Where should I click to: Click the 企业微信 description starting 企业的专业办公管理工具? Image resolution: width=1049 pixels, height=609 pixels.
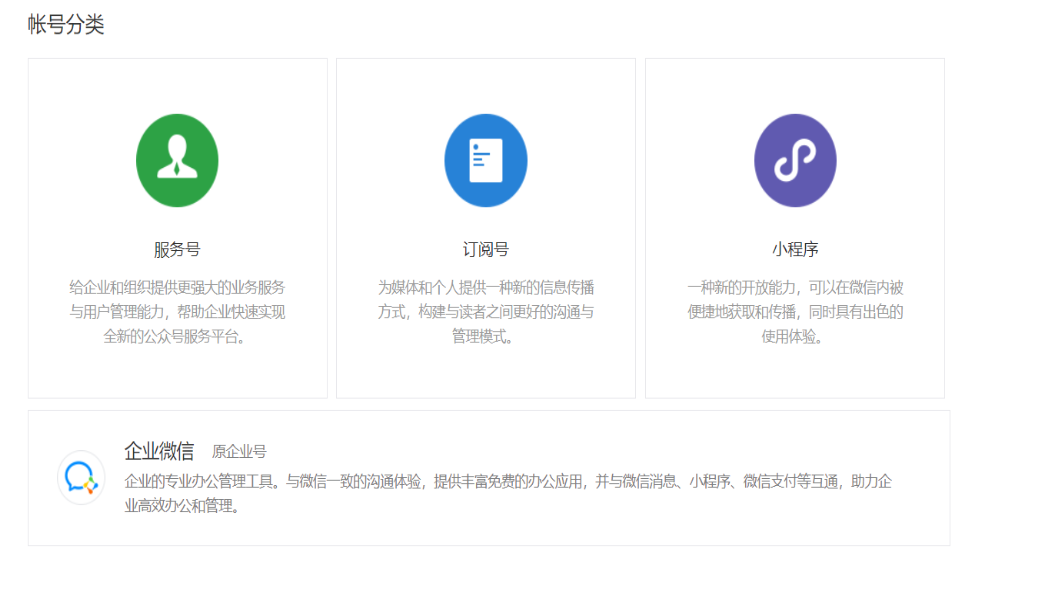click(508, 493)
